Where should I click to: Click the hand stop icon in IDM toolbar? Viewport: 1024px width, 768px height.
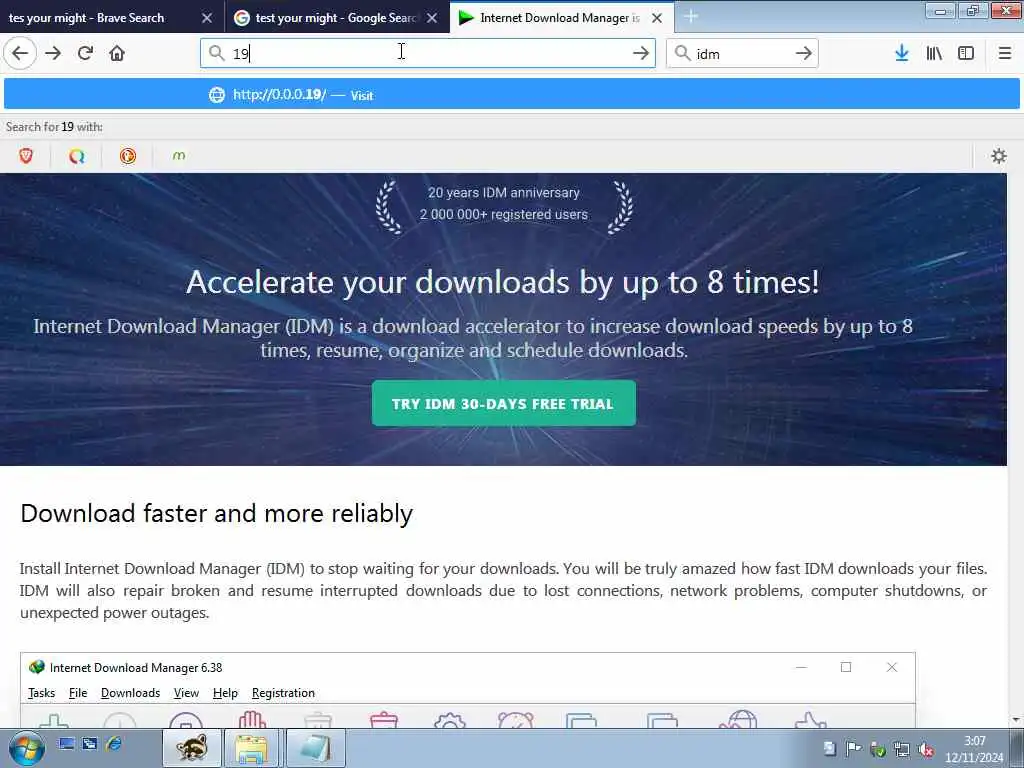tap(252, 719)
